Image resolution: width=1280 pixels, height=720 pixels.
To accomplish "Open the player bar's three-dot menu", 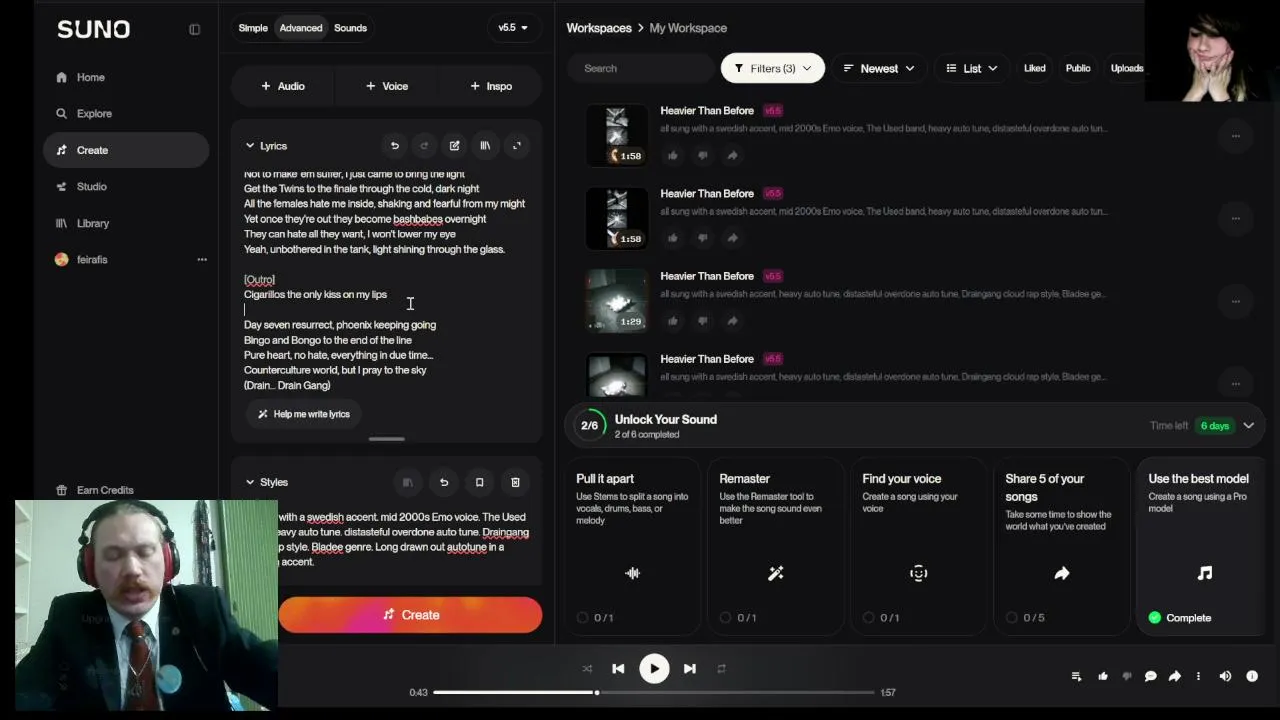I will (x=1199, y=676).
